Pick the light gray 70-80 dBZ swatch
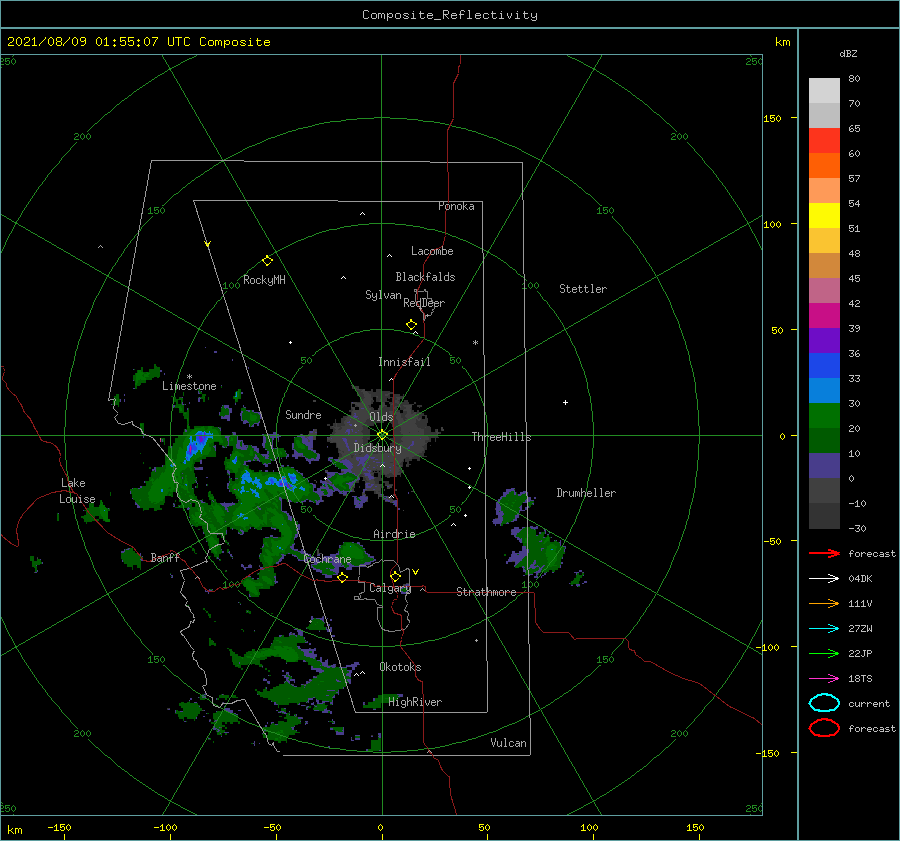 pyautogui.click(x=824, y=91)
